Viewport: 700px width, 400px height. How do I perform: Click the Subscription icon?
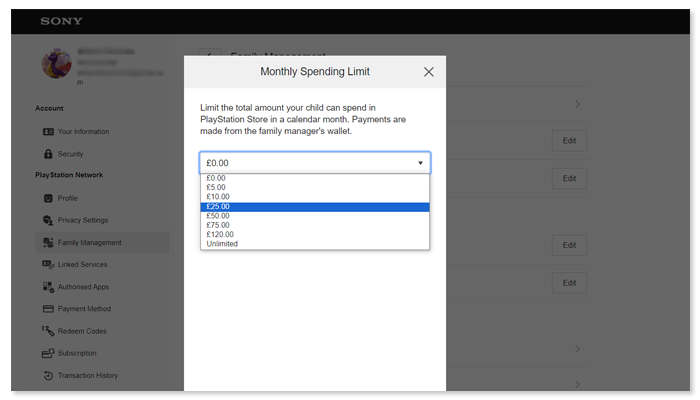tap(48, 353)
